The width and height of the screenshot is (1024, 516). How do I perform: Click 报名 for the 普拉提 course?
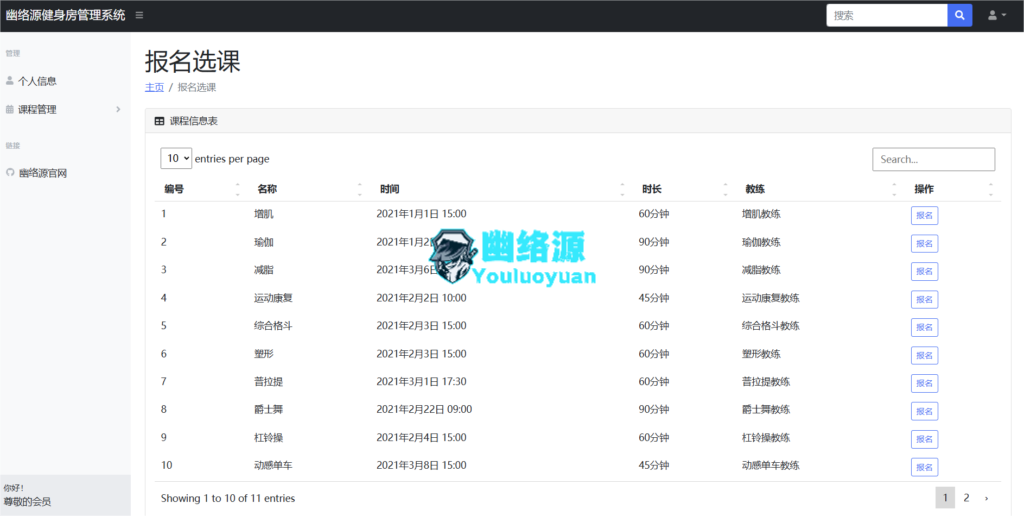(x=924, y=383)
